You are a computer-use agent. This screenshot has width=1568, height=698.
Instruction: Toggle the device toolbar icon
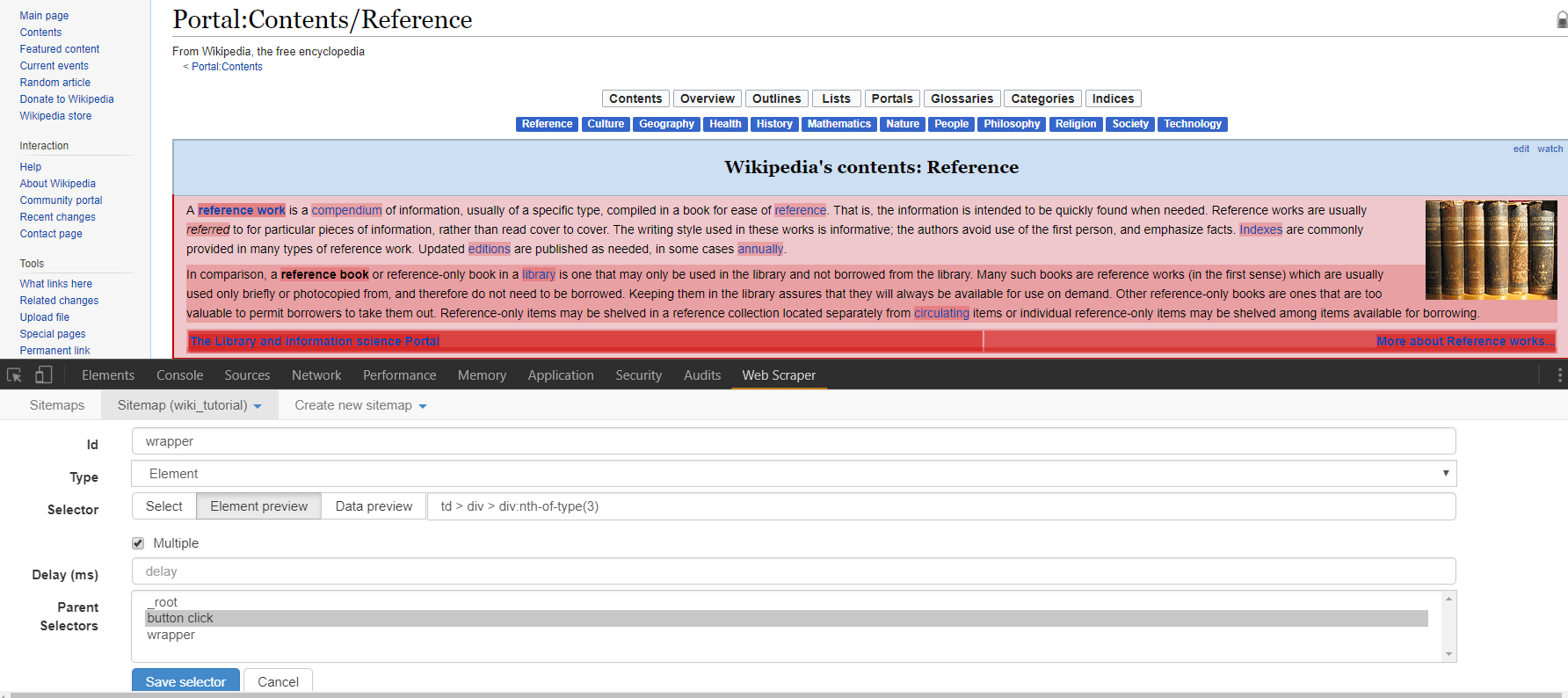click(43, 375)
